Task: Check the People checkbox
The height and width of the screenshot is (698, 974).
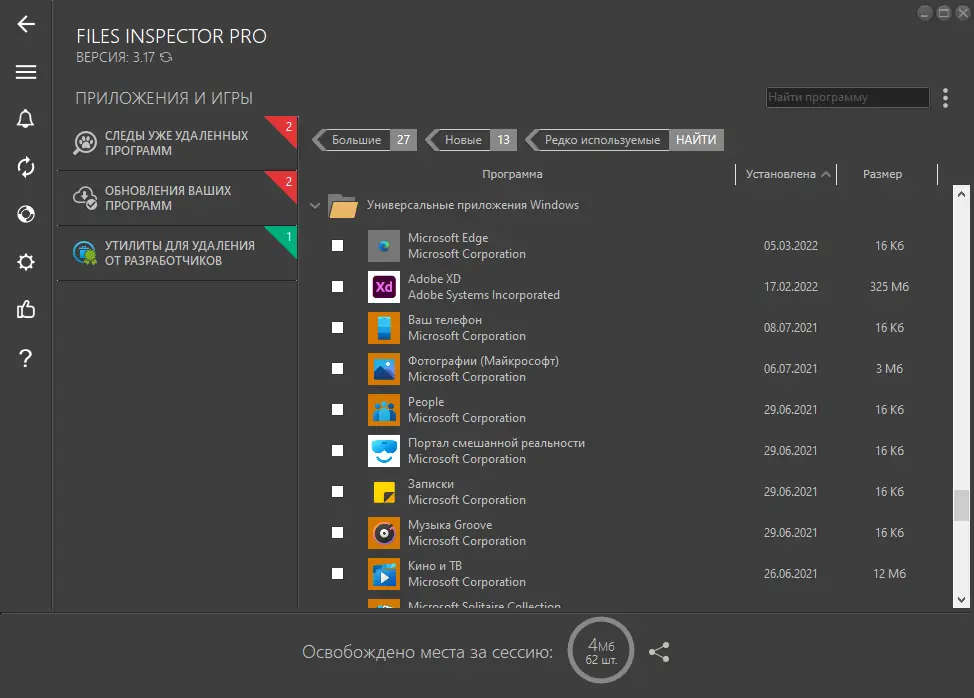Action: pos(337,410)
